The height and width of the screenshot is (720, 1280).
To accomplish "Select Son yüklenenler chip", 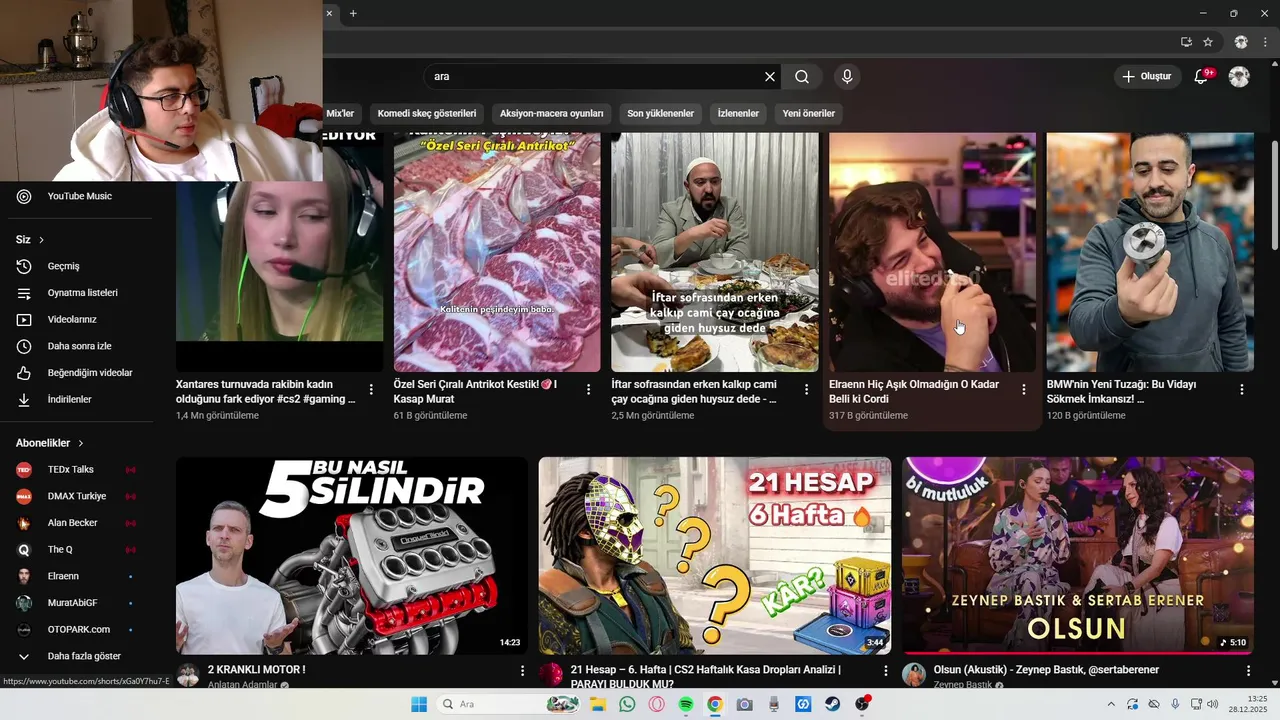I will [660, 114].
